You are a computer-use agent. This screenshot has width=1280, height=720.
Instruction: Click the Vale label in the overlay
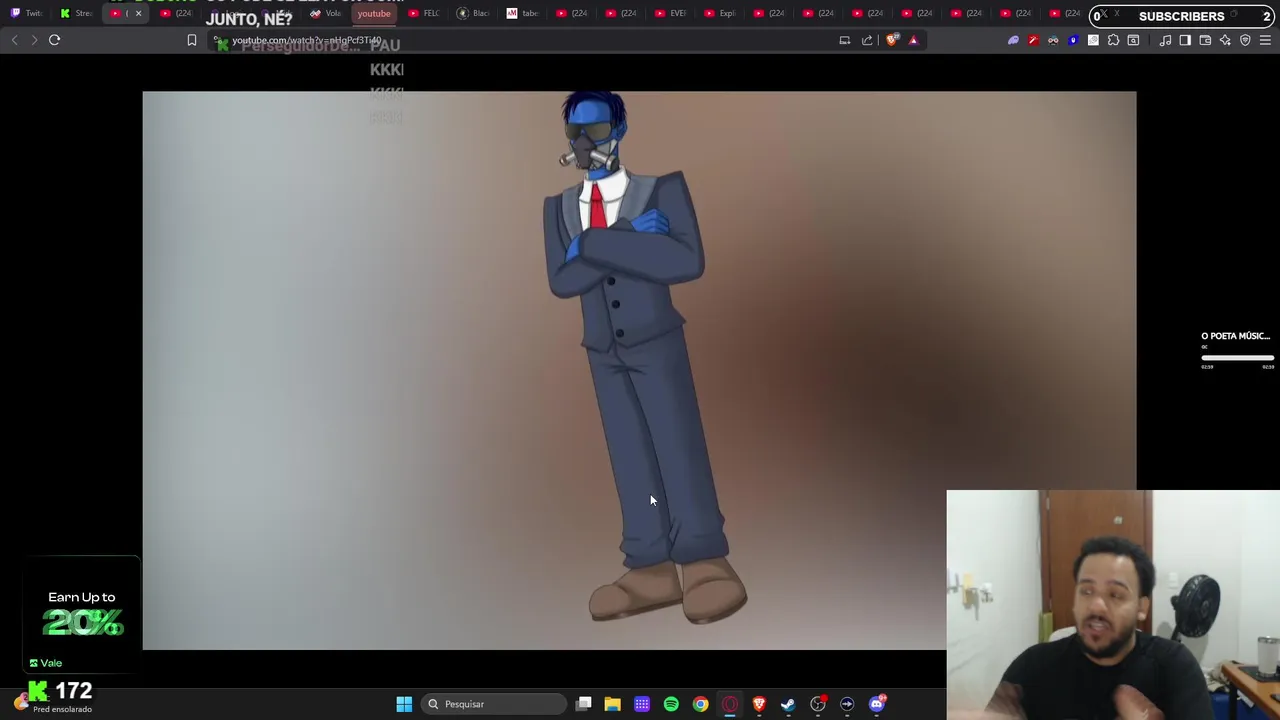(x=46, y=663)
